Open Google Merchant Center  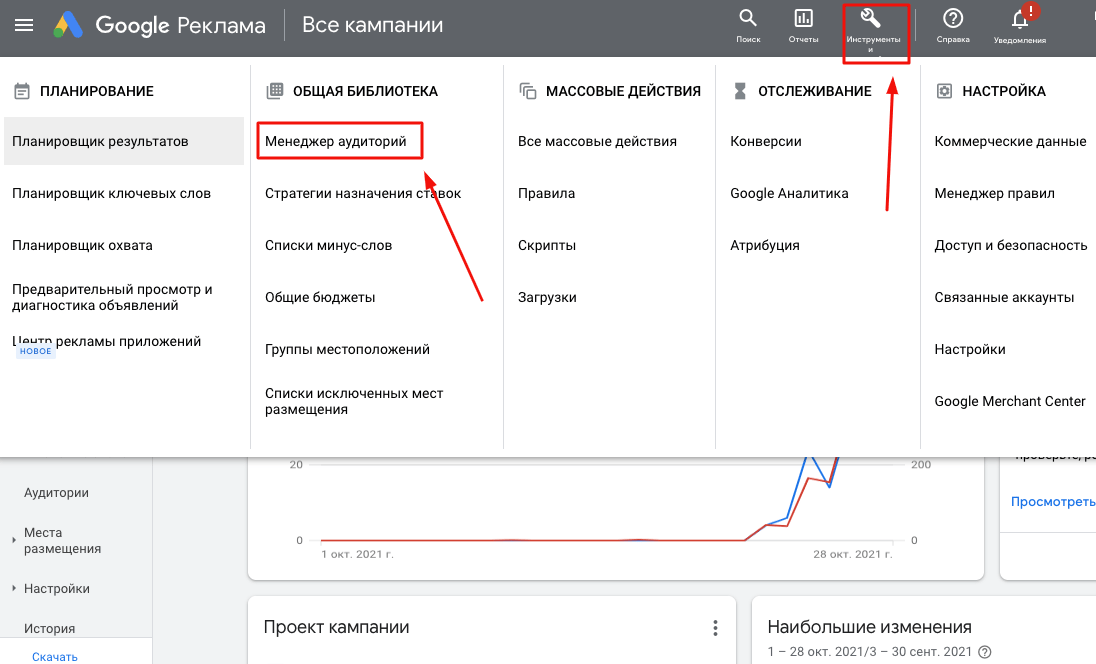pos(1010,401)
